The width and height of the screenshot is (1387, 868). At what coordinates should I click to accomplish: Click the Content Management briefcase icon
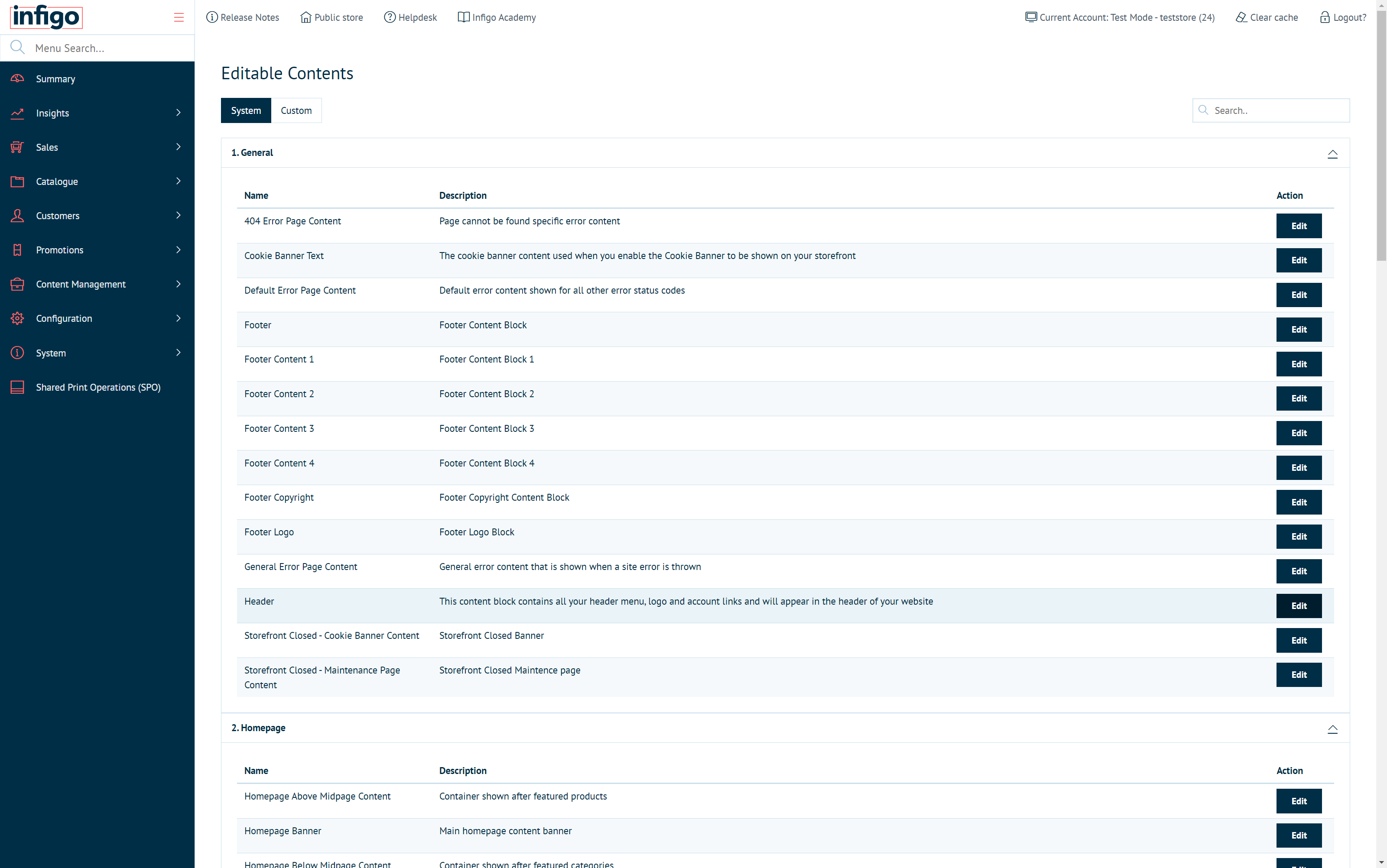coord(17,284)
